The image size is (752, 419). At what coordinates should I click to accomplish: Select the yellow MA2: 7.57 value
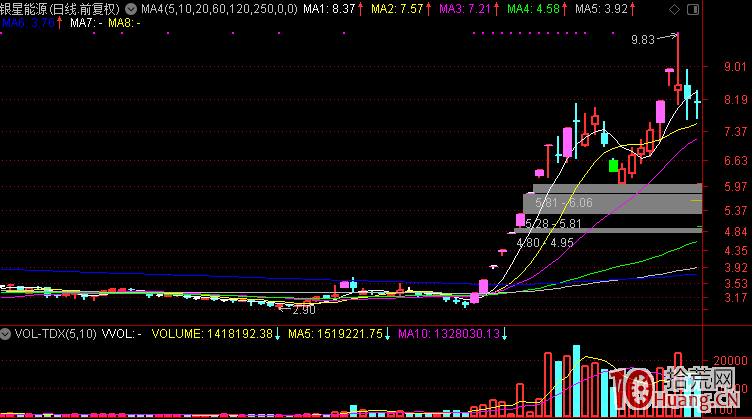(x=397, y=9)
